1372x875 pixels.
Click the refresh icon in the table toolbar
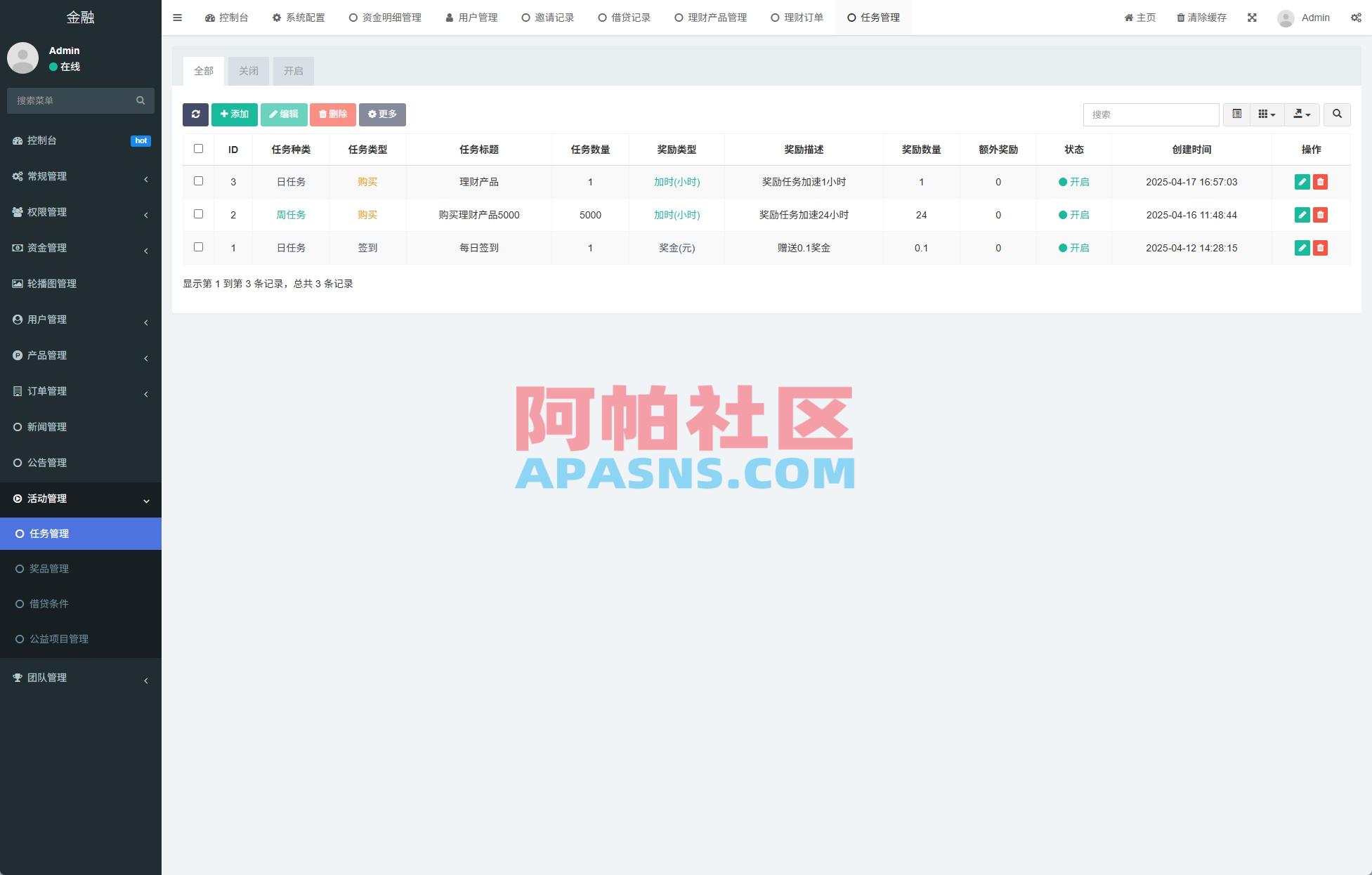pos(195,114)
